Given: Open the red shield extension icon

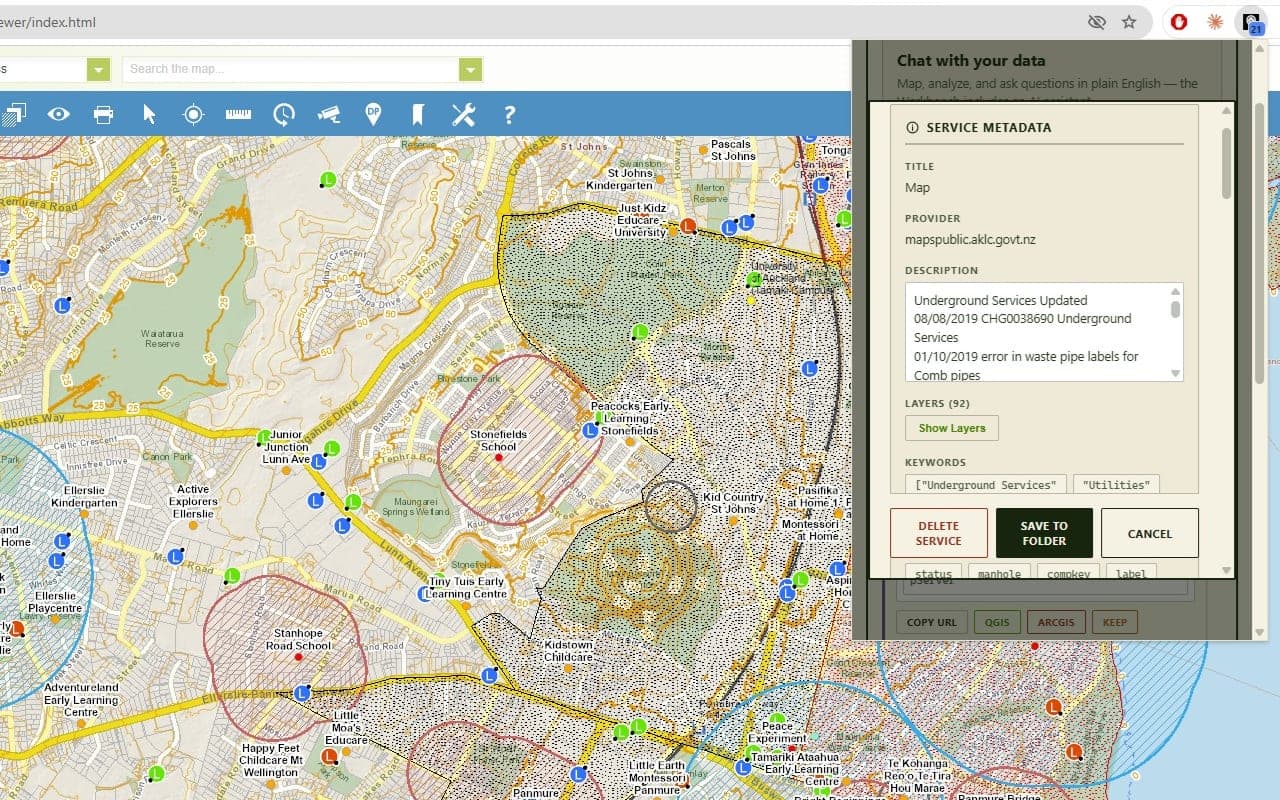Looking at the screenshot, I should click(1179, 22).
